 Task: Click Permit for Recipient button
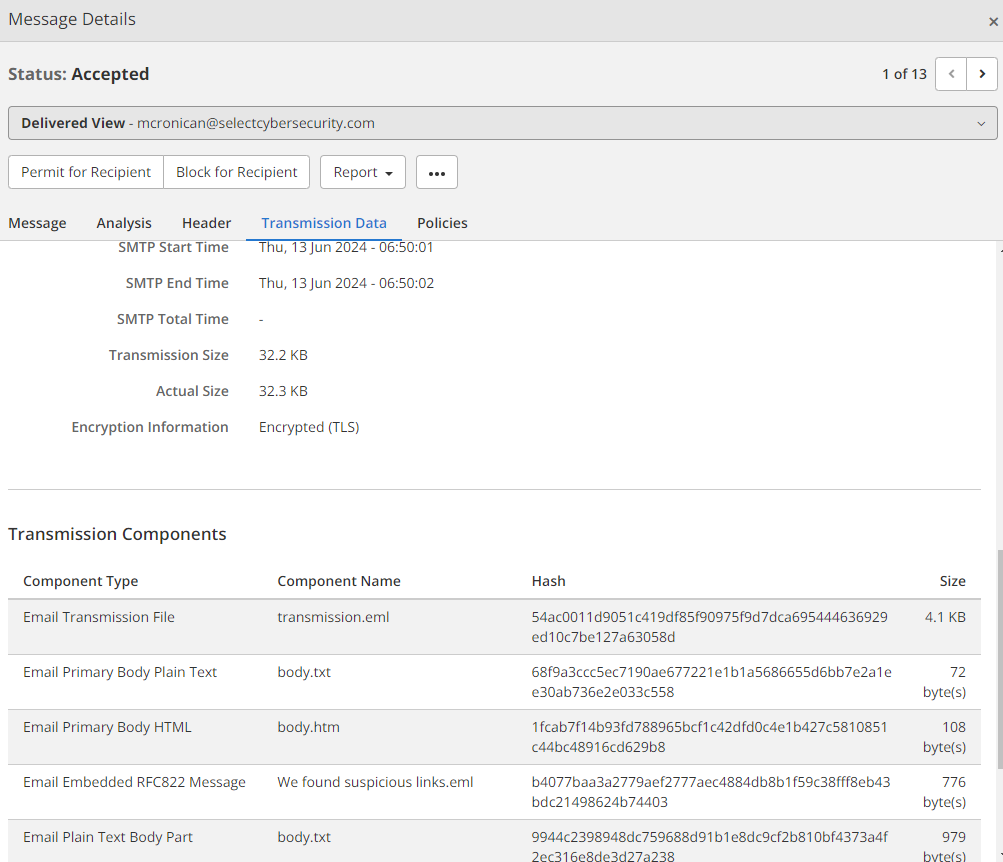86,172
